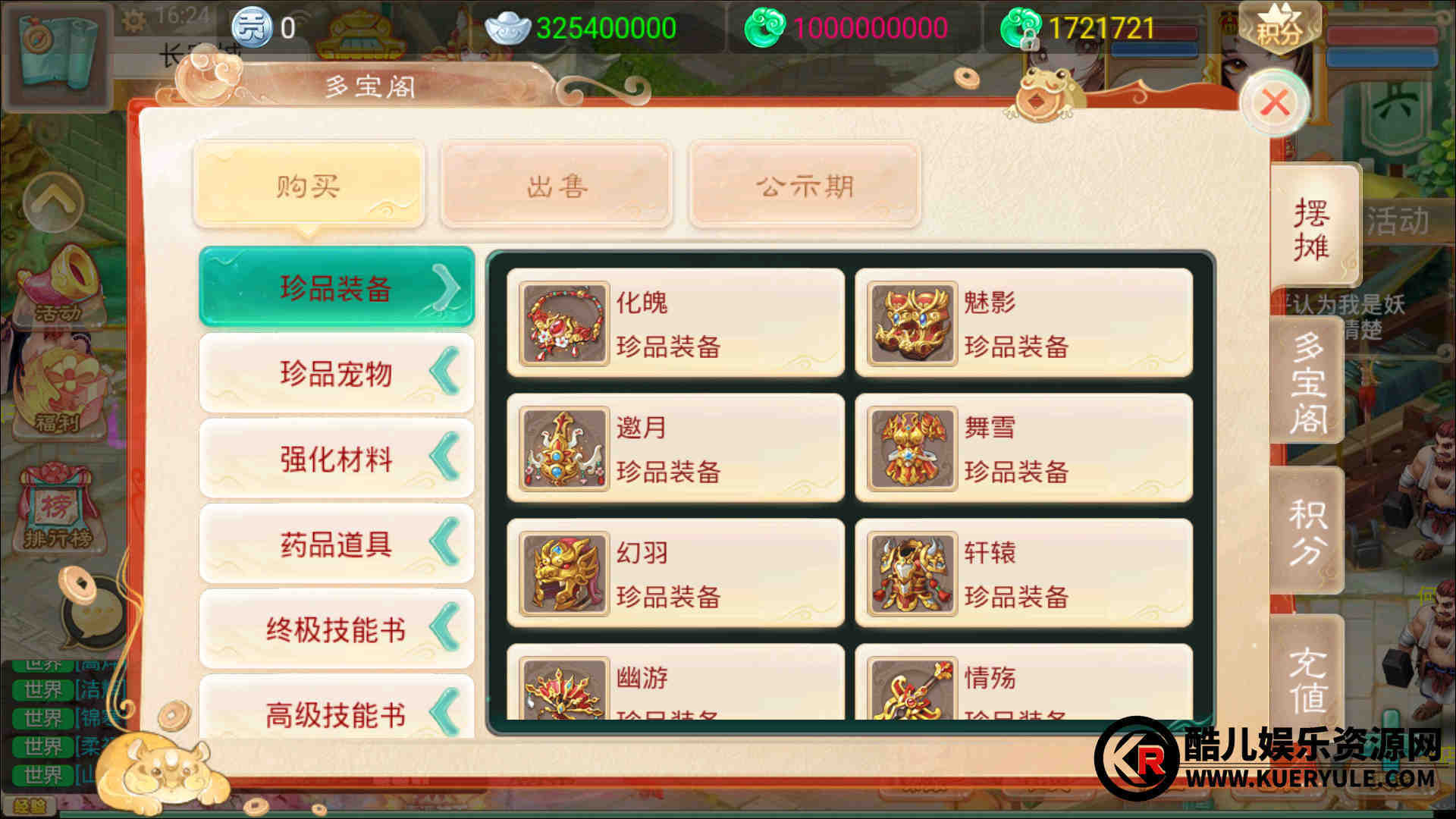This screenshot has width=1456, height=819.
Task: Expand the 药品道具 category
Action: click(x=337, y=544)
